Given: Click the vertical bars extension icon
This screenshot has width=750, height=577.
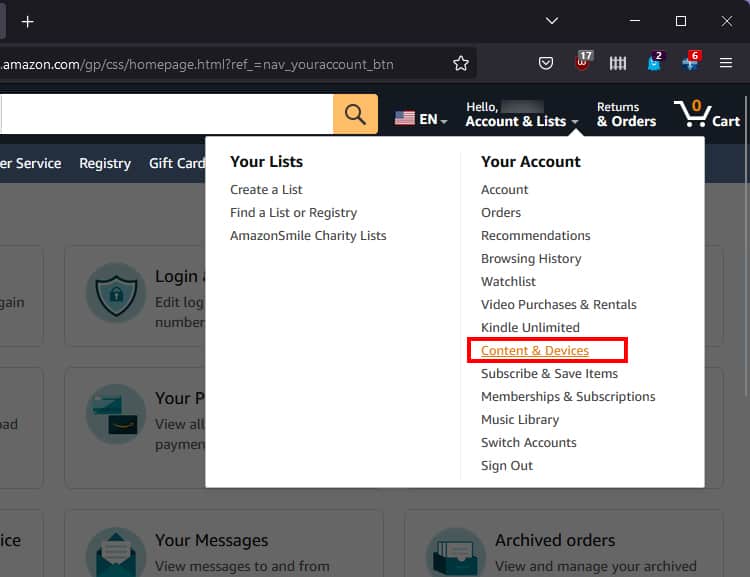Looking at the screenshot, I should tap(618, 63).
